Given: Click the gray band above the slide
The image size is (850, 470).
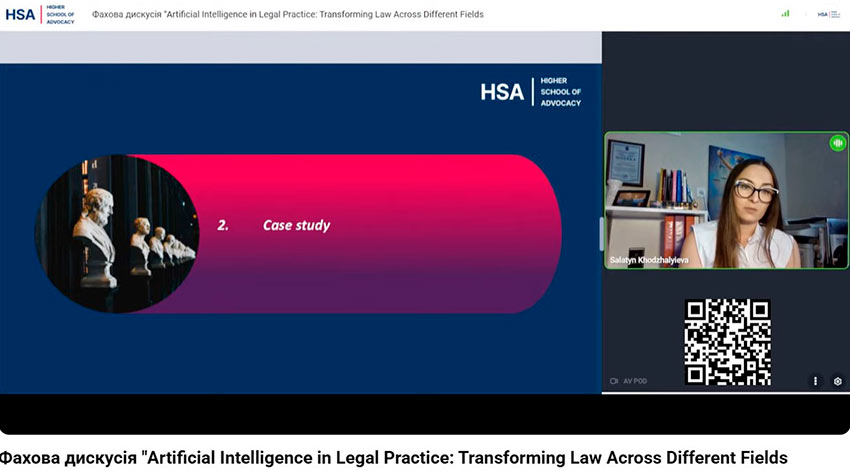Looking at the screenshot, I should 301,48.
